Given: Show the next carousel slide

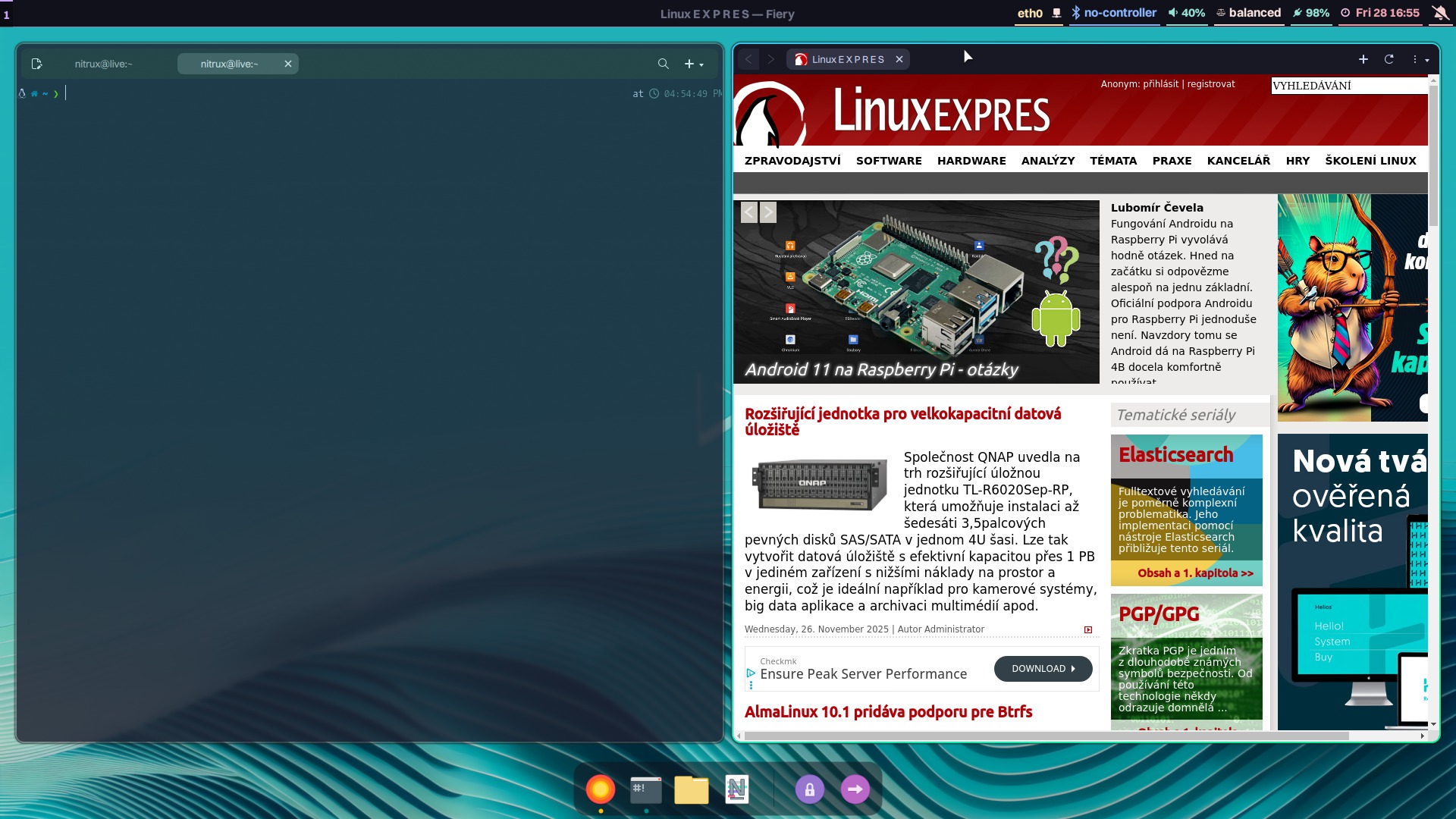Looking at the screenshot, I should 768,212.
